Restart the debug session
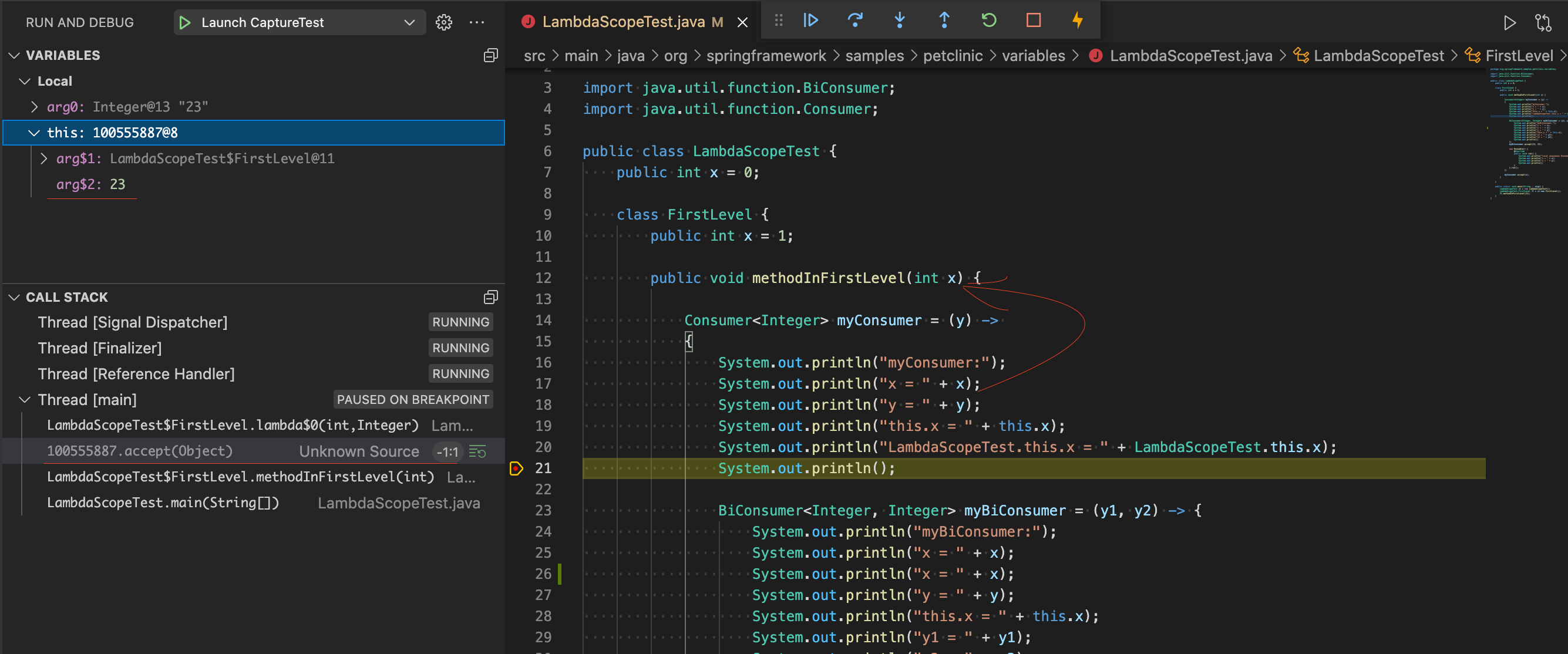 pos(988,21)
